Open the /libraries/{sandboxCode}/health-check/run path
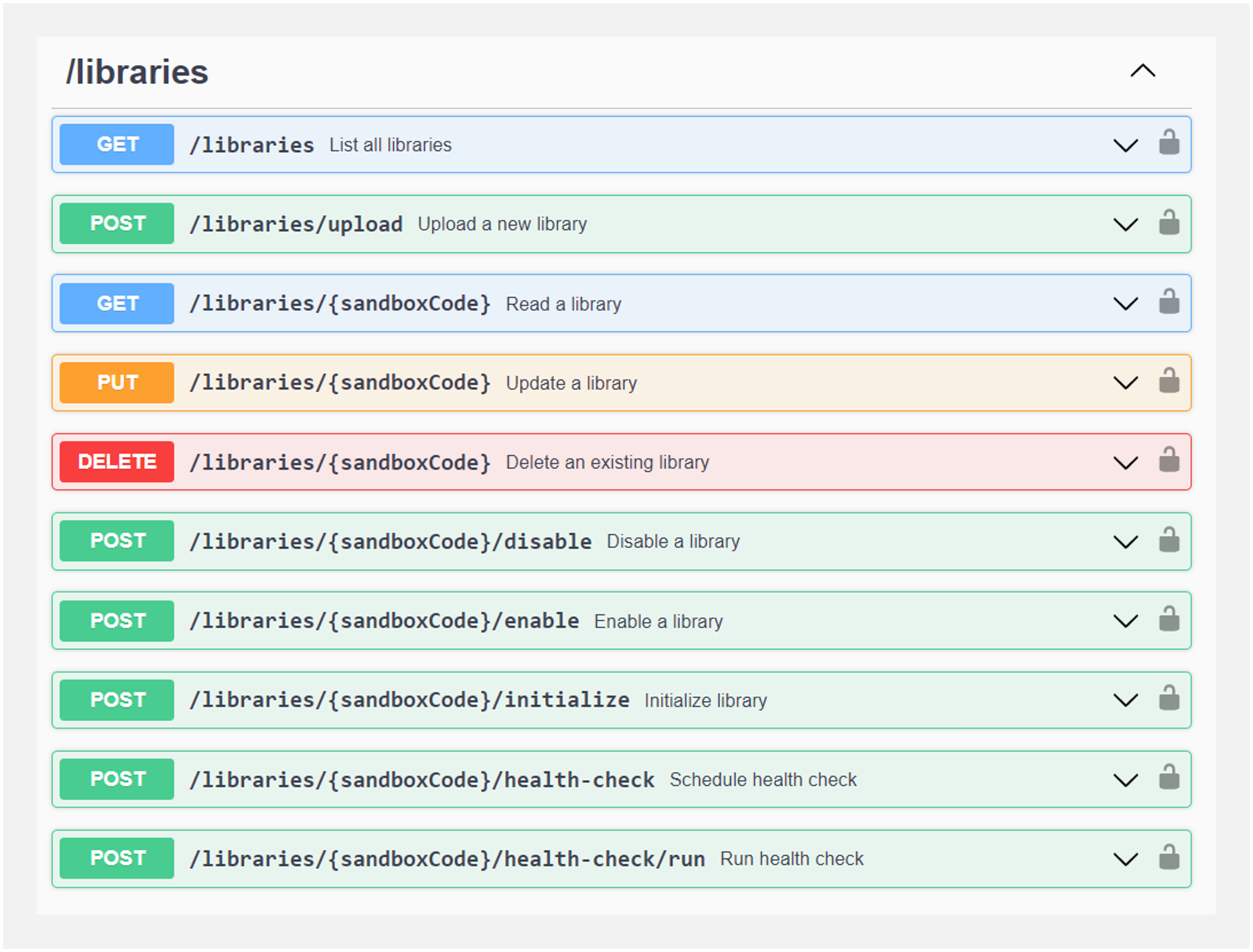 pyautogui.click(x=447, y=860)
